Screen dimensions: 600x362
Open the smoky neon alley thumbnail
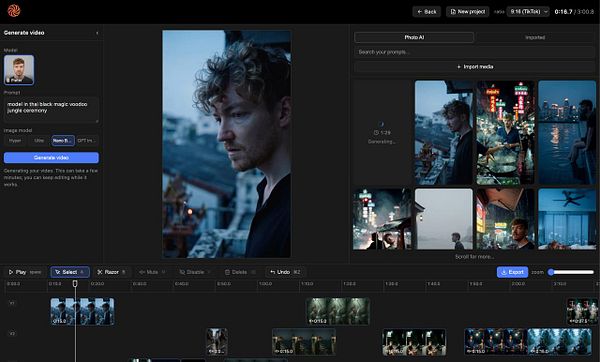[x=382, y=219]
